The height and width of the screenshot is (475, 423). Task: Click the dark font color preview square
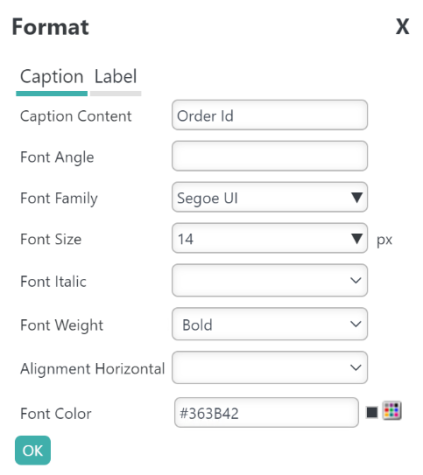[x=372, y=412]
